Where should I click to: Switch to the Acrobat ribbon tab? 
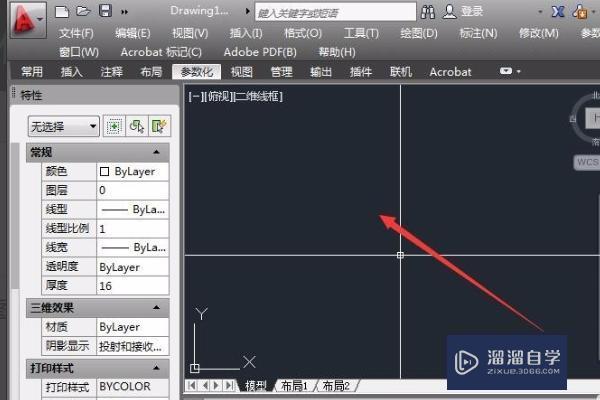point(450,72)
